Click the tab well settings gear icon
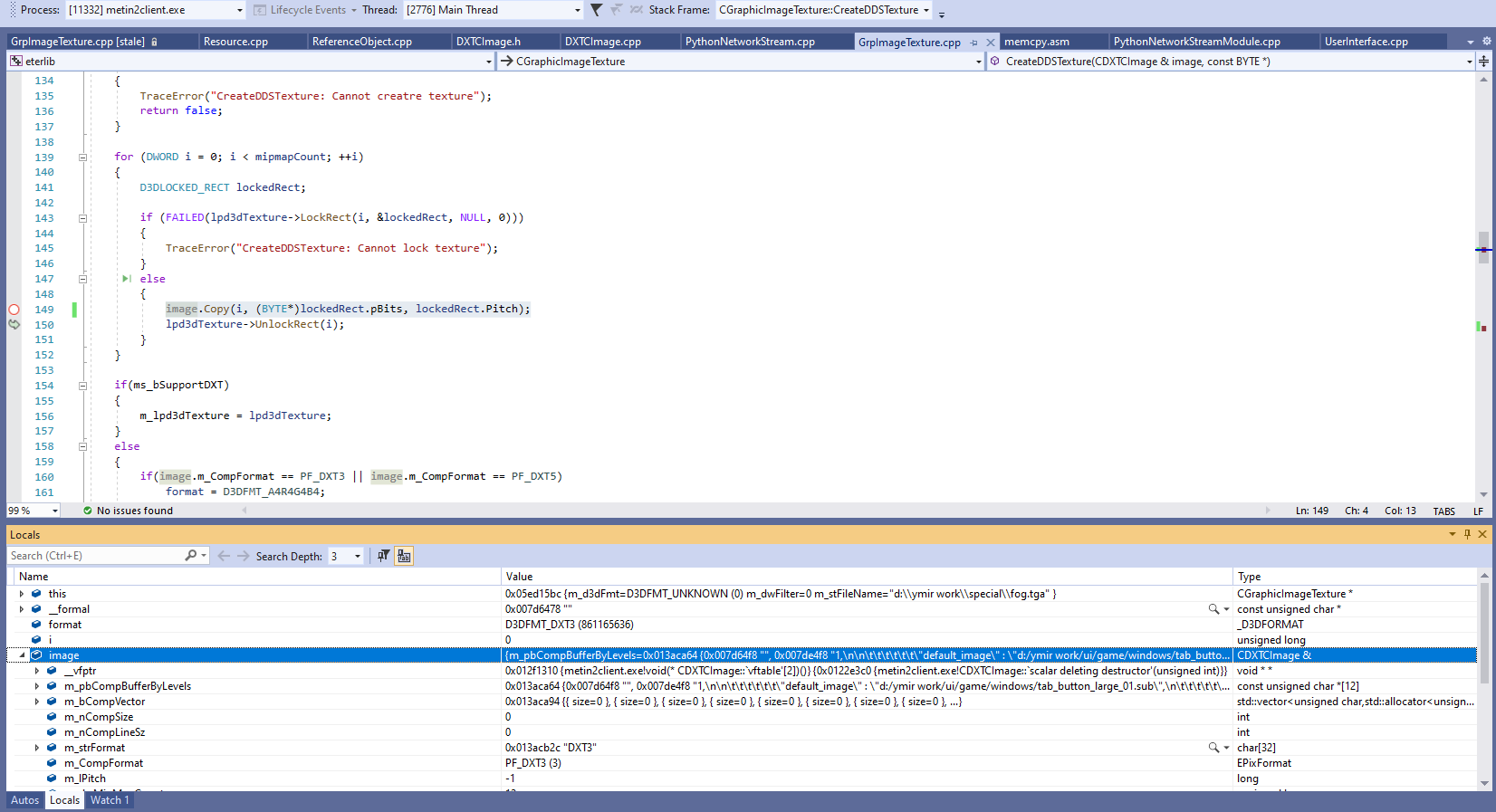Viewport: 1496px width, 812px height. coord(1486,42)
